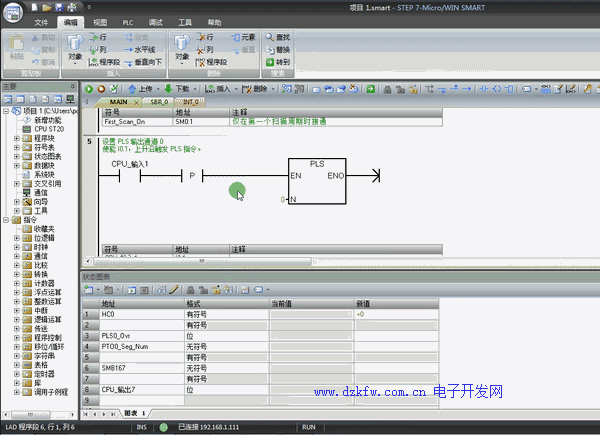The width and height of the screenshot is (600, 435).
Task: Insert a network (程序段) in Insert group
Action: (104, 62)
